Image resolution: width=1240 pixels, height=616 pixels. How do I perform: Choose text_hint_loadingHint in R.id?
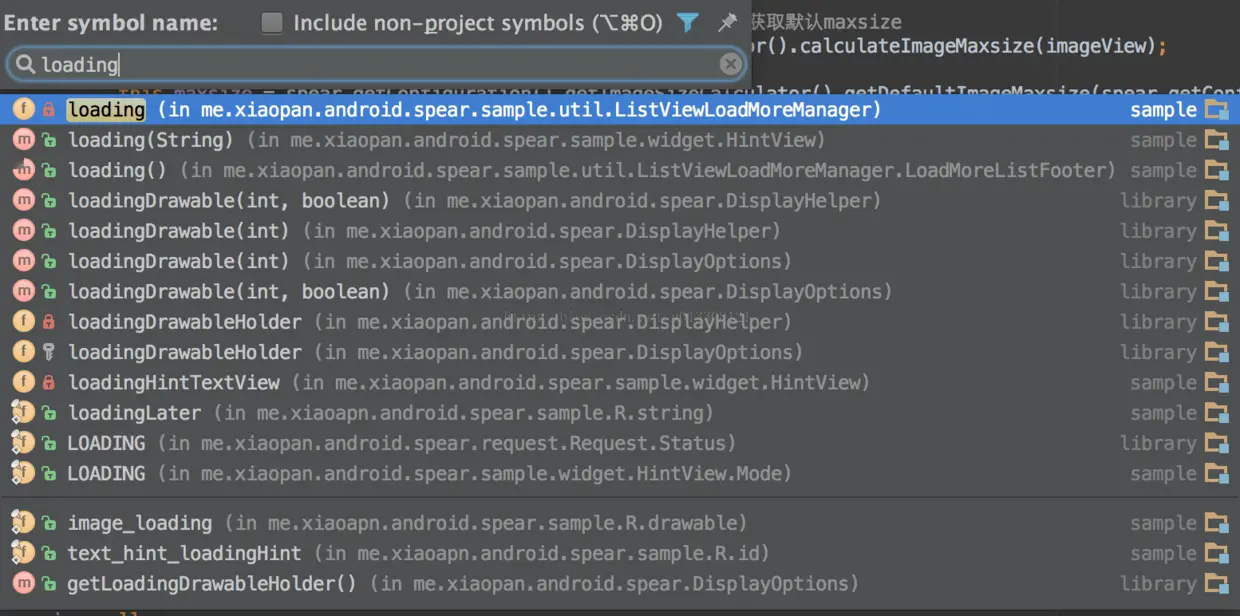pos(620,553)
